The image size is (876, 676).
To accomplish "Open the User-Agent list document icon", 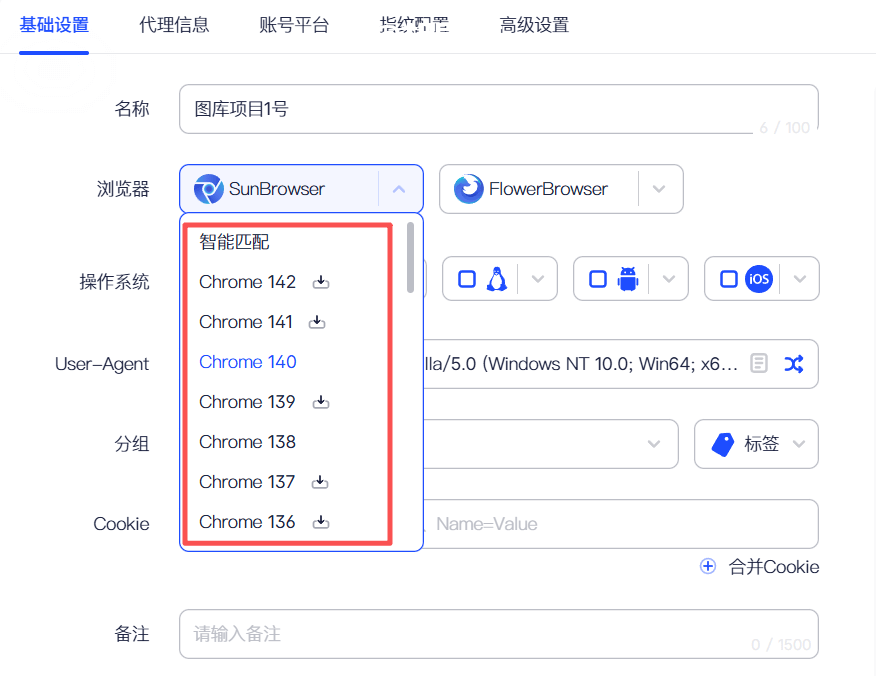I will pos(760,364).
